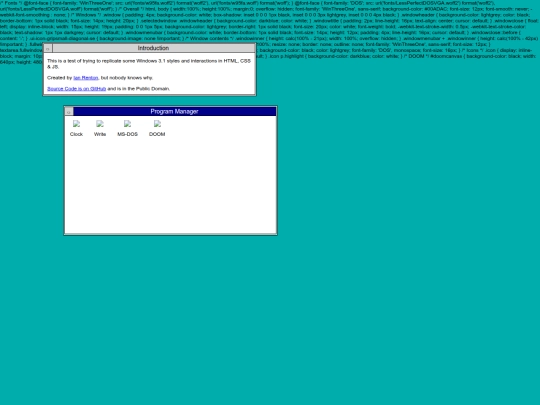
Task: Select the 'Write' label text
Action: pos(100,134)
